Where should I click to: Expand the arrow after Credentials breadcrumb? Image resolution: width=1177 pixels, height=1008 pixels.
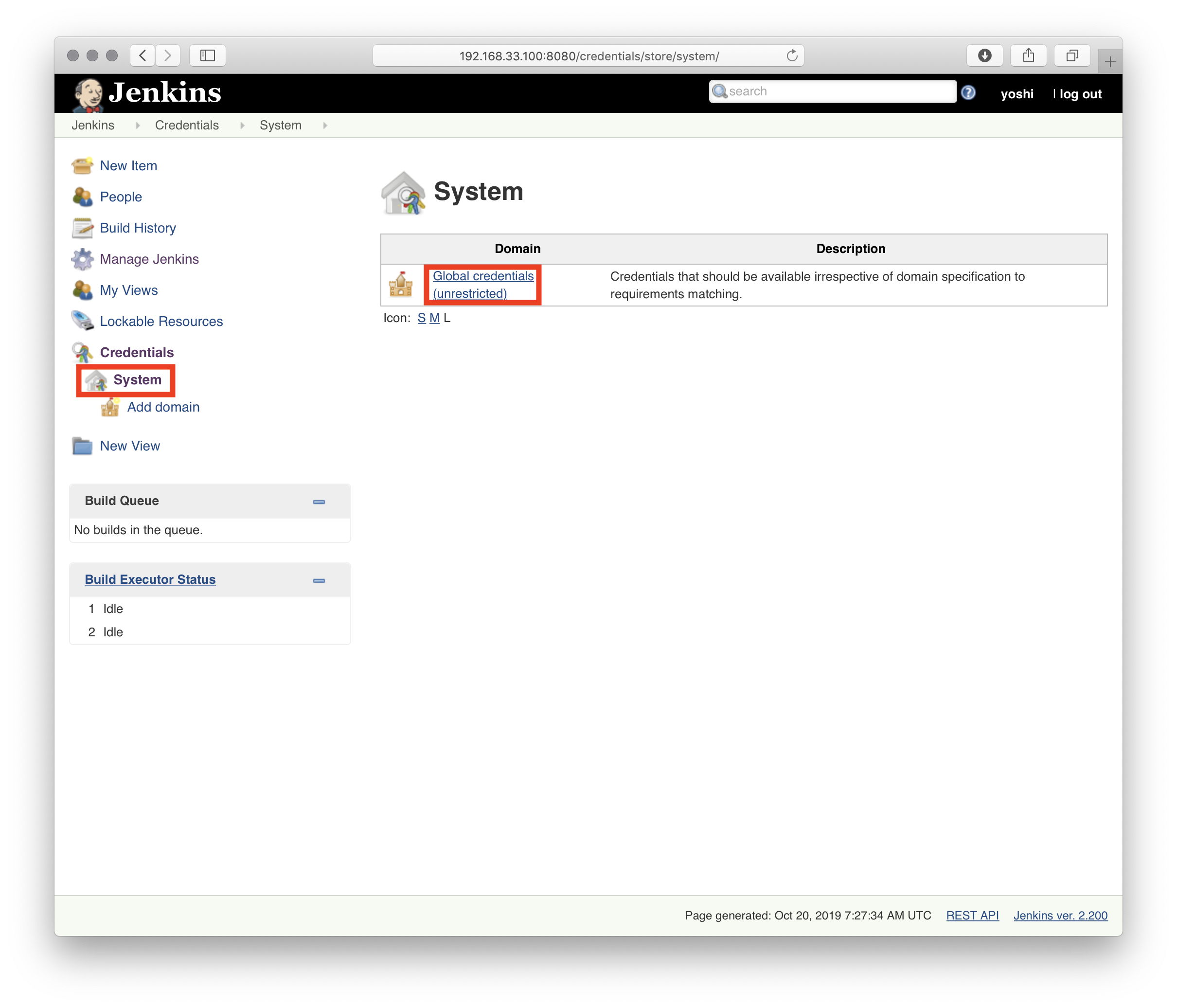tap(243, 126)
